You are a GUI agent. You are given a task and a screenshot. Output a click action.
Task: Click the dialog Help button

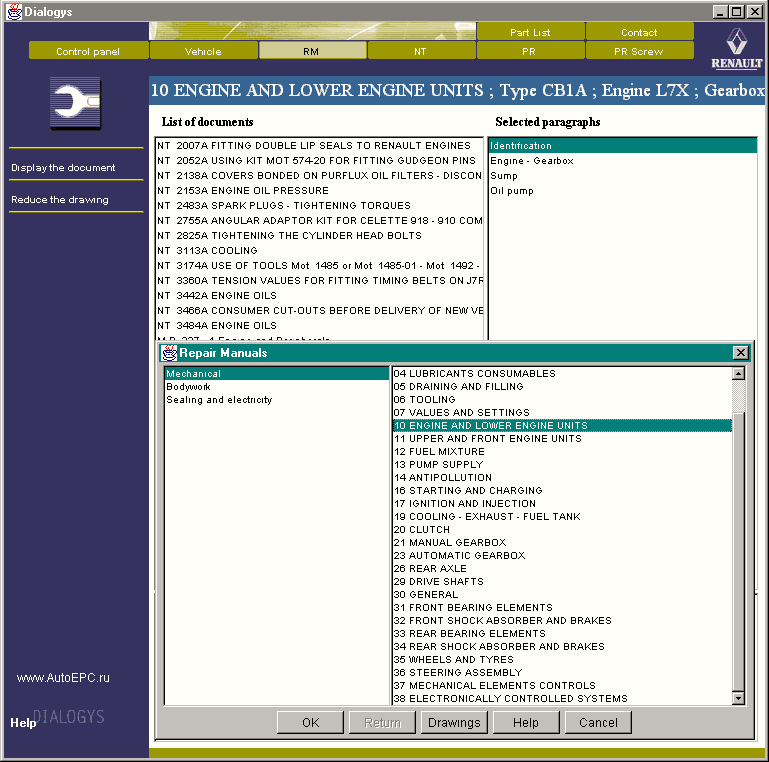526,722
